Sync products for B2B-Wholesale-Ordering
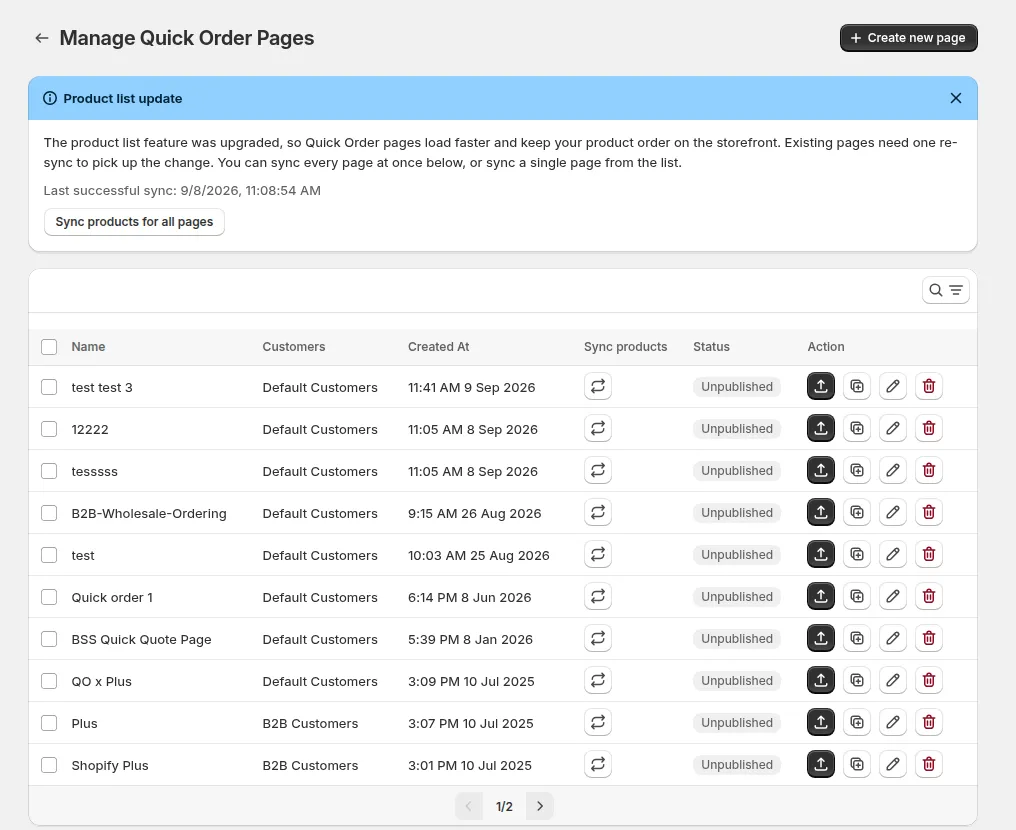This screenshot has height=830, width=1016. [597, 513]
